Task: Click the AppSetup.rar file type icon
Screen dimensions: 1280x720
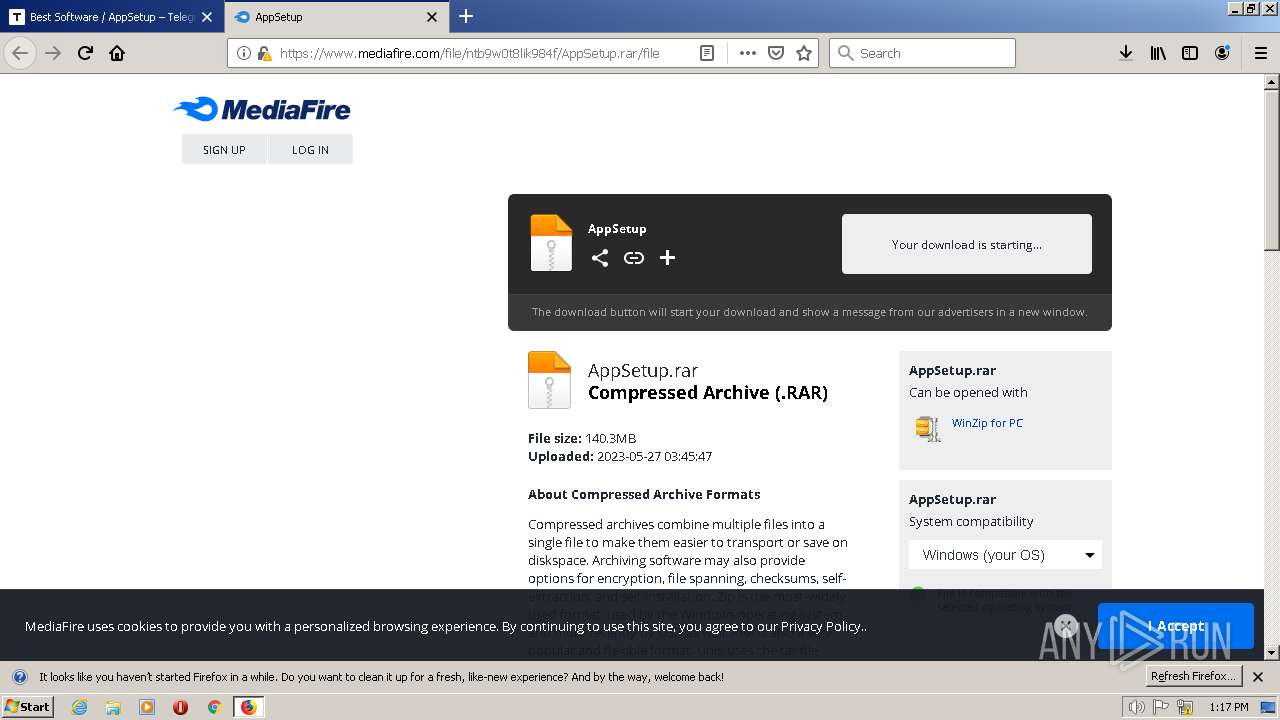Action: [x=549, y=380]
